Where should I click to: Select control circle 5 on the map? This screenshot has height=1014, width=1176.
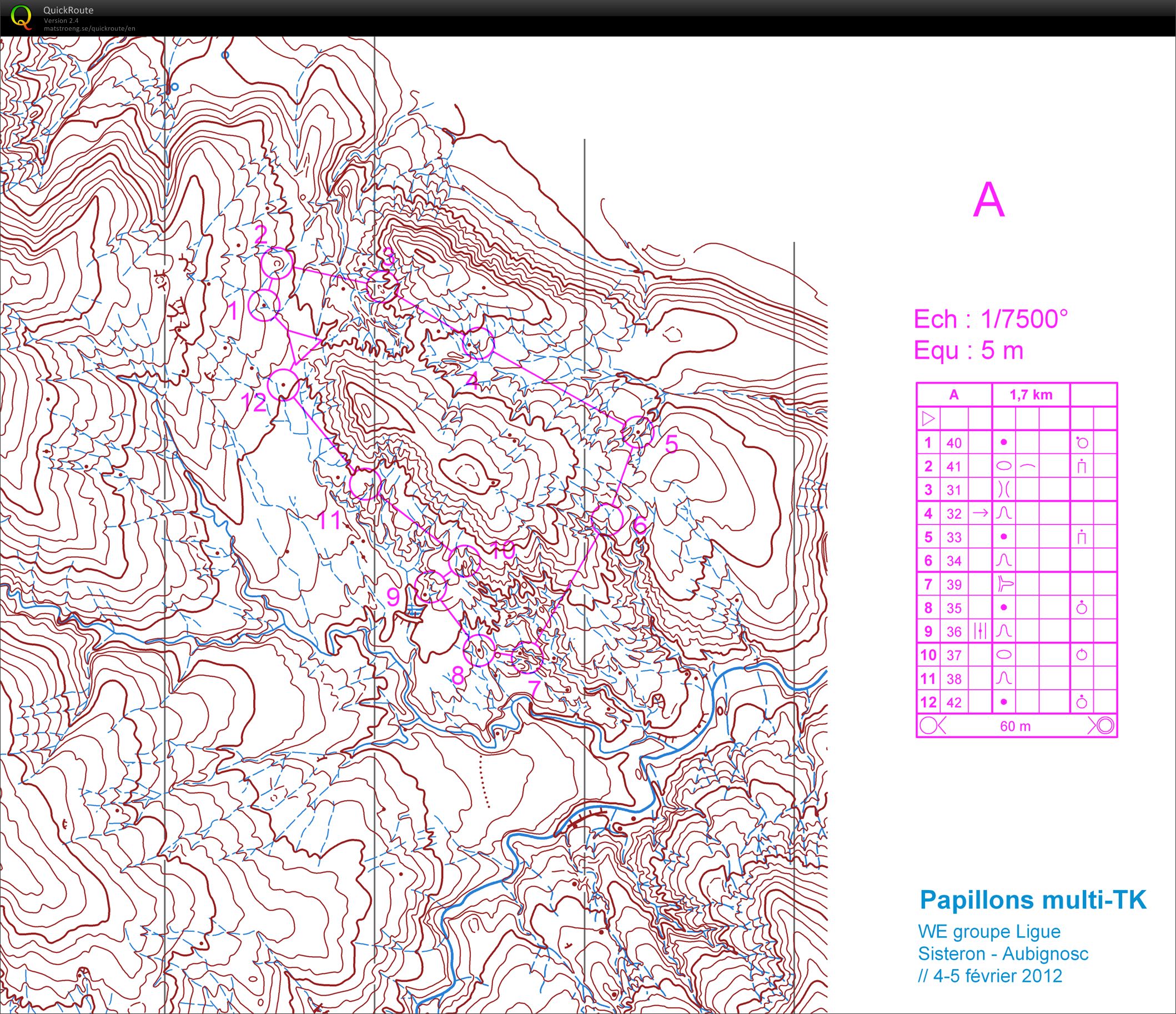637,431
